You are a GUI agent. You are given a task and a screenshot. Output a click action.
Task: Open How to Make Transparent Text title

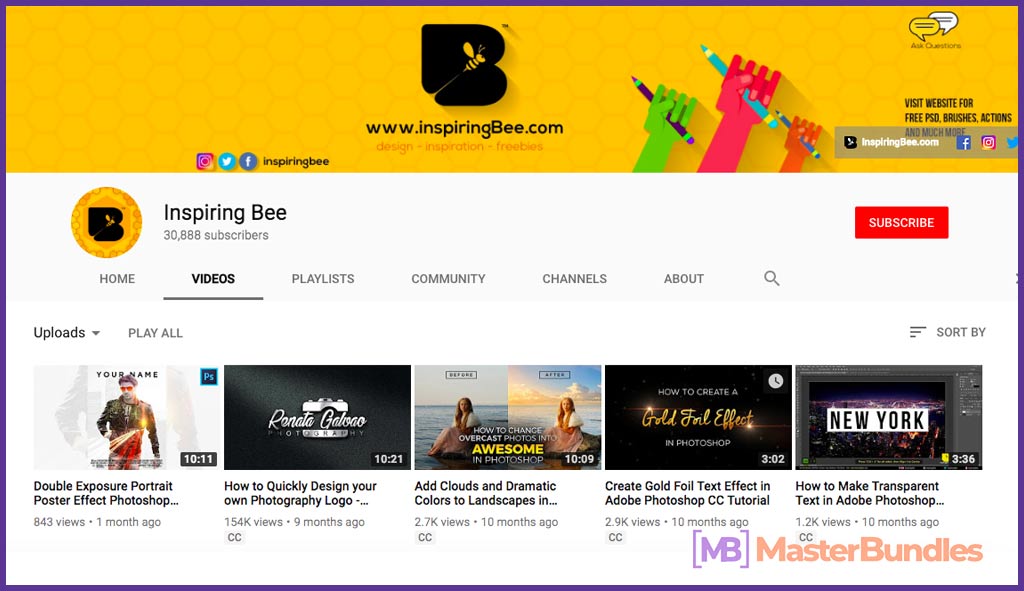click(869, 493)
